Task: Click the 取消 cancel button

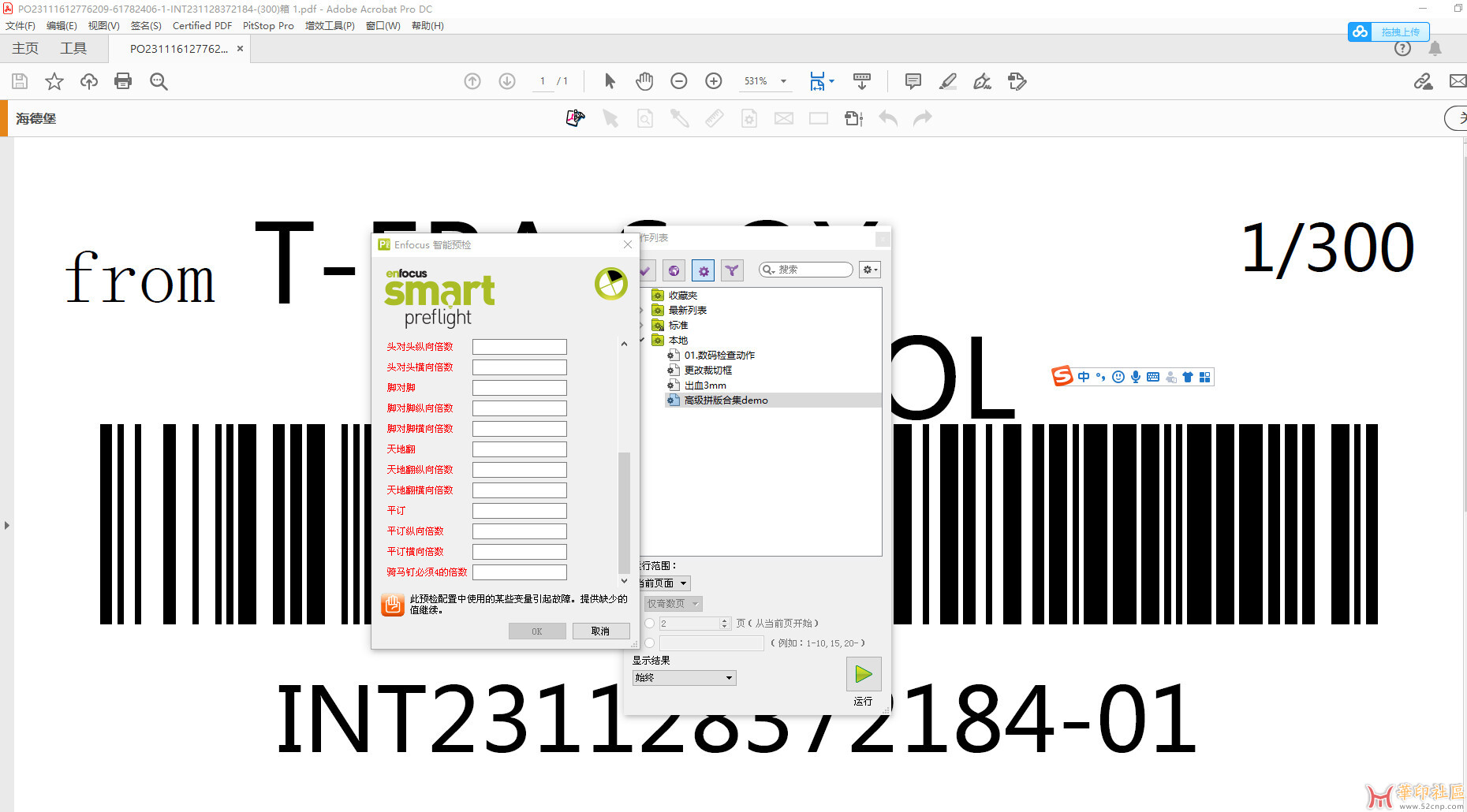Action: 600,631
